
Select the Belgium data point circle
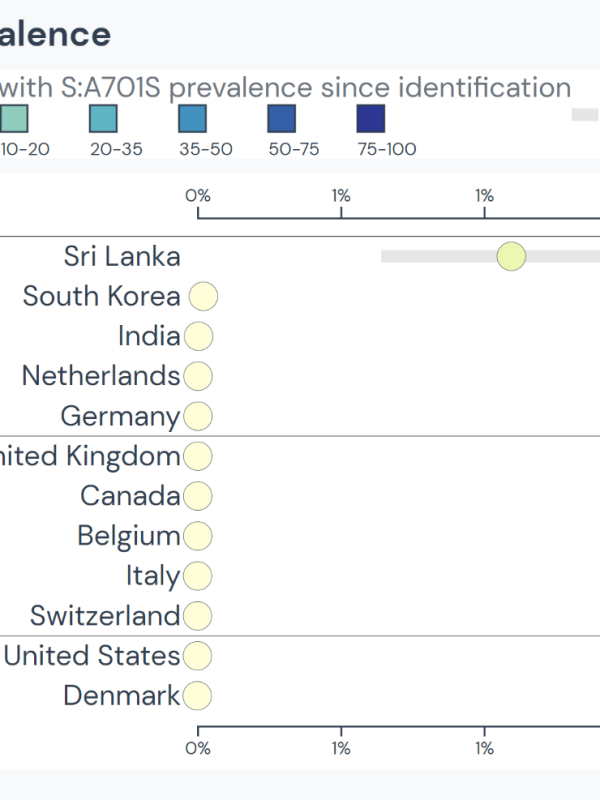[198, 536]
